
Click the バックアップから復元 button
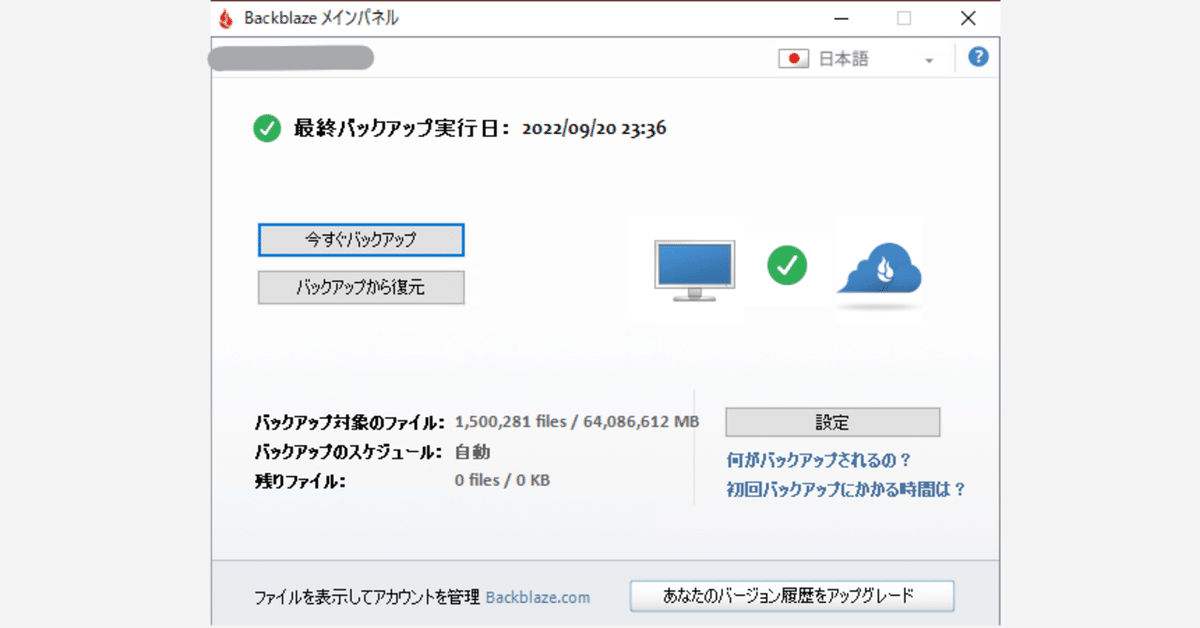pos(361,287)
